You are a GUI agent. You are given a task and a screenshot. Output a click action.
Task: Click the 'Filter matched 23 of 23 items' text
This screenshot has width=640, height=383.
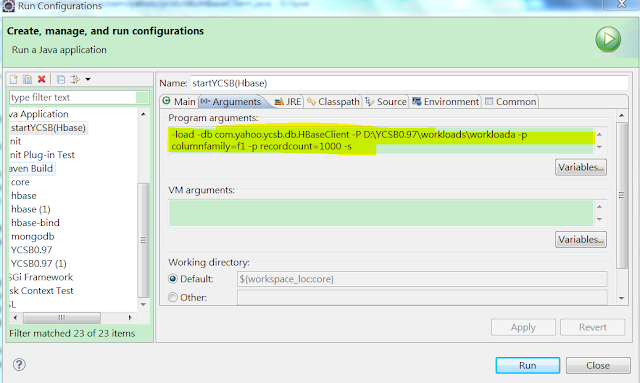(72, 333)
